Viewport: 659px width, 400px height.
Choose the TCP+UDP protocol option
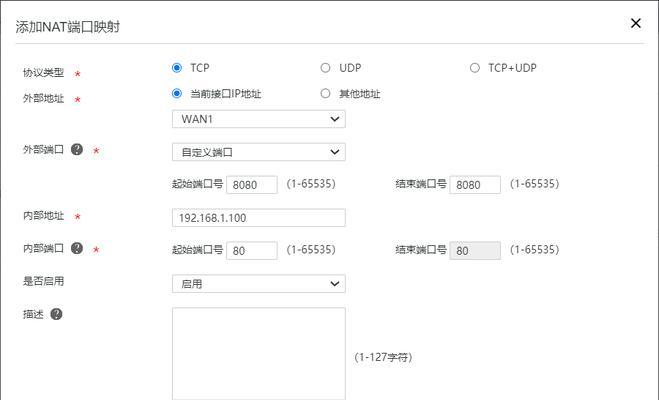tap(474, 68)
